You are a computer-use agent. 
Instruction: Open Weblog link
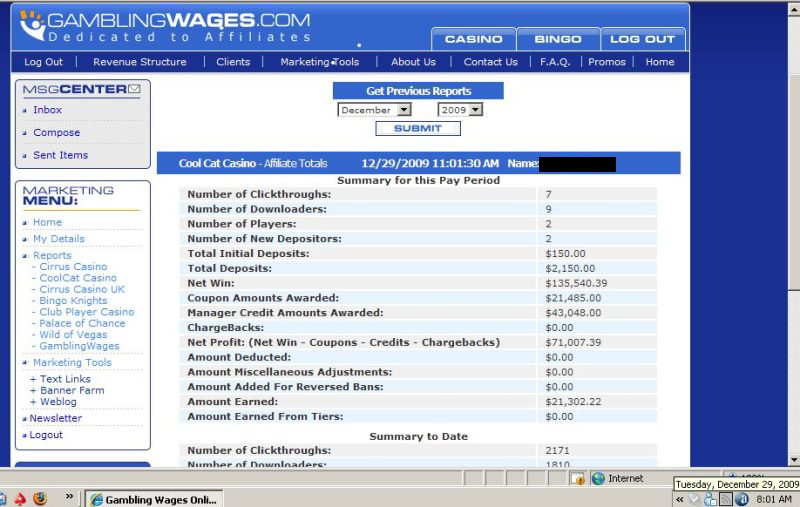pyautogui.click(x=58, y=401)
